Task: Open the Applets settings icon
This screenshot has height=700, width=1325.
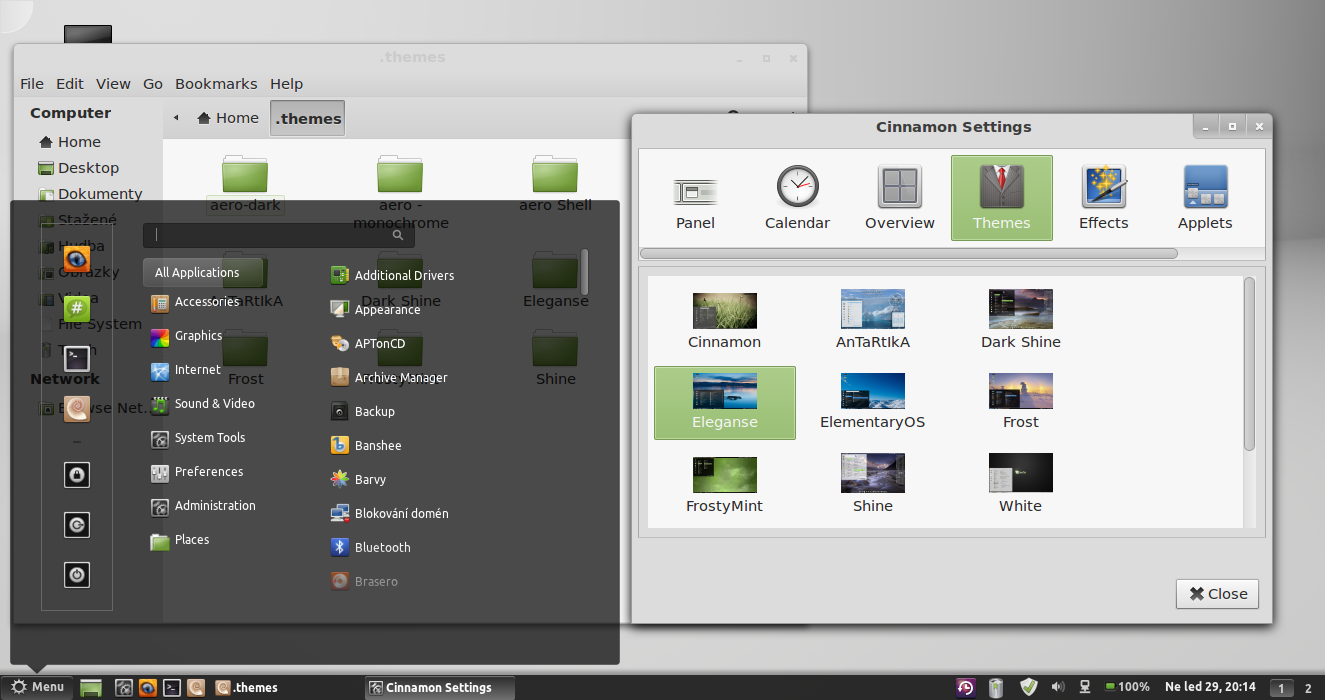Action: [x=1205, y=198]
